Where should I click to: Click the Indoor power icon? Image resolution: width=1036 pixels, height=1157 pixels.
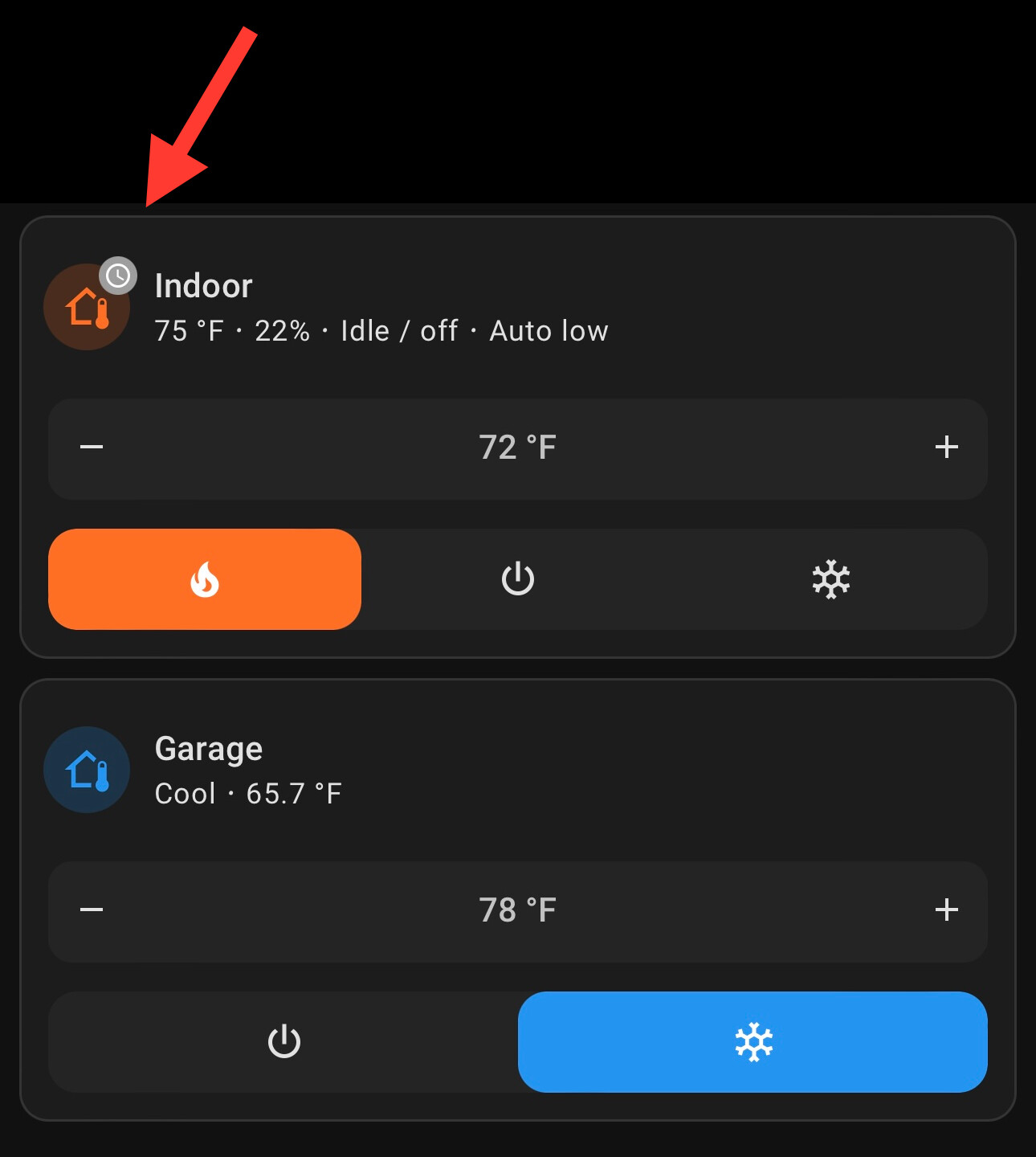tap(516, 578)
